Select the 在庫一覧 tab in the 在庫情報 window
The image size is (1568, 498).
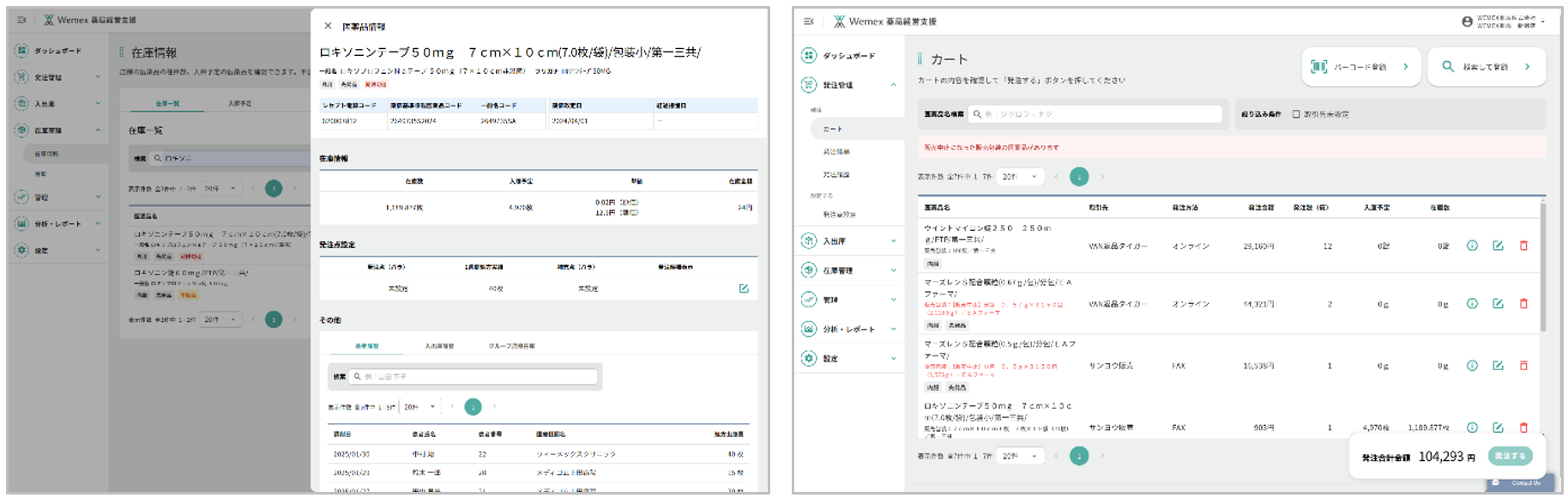[167, 103]
